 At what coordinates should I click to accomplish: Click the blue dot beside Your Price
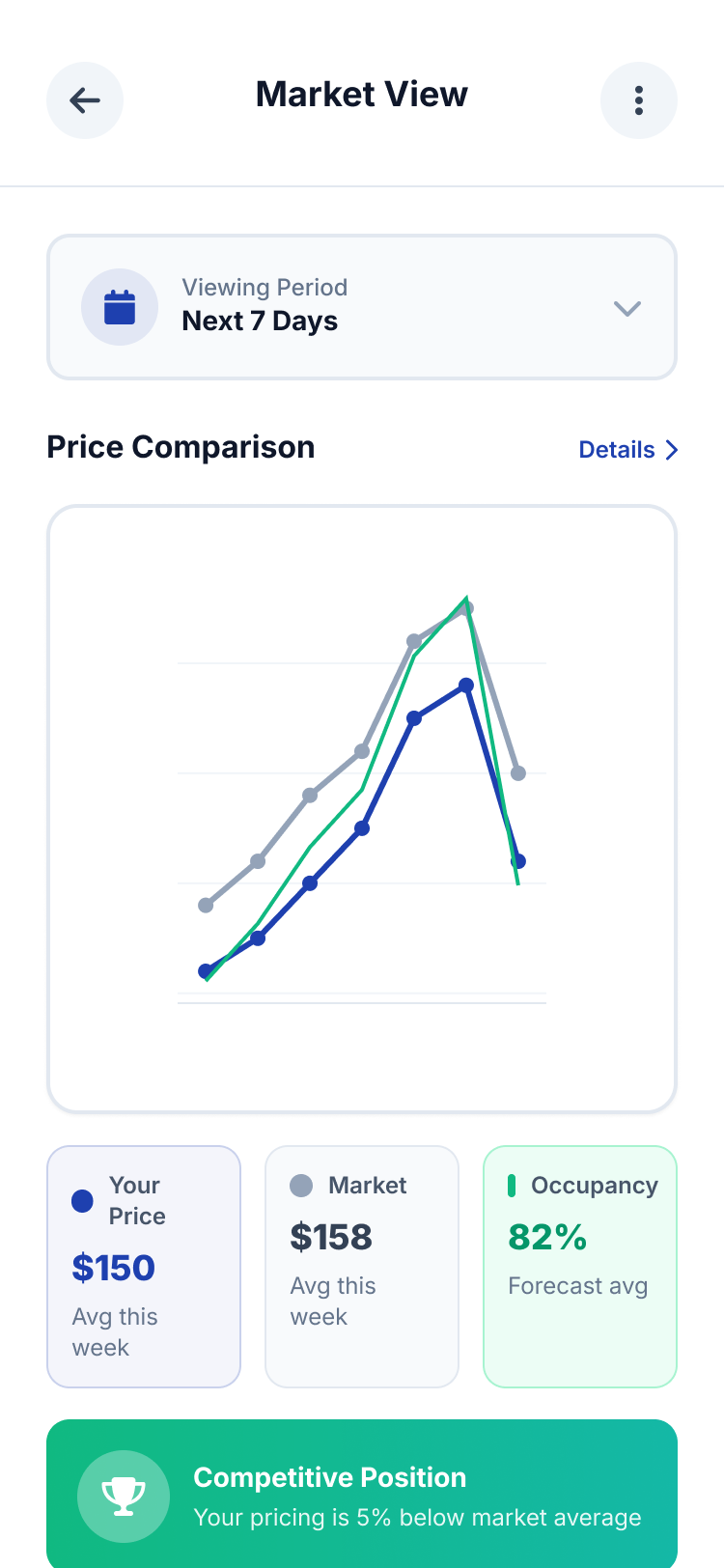point(83,1201)
